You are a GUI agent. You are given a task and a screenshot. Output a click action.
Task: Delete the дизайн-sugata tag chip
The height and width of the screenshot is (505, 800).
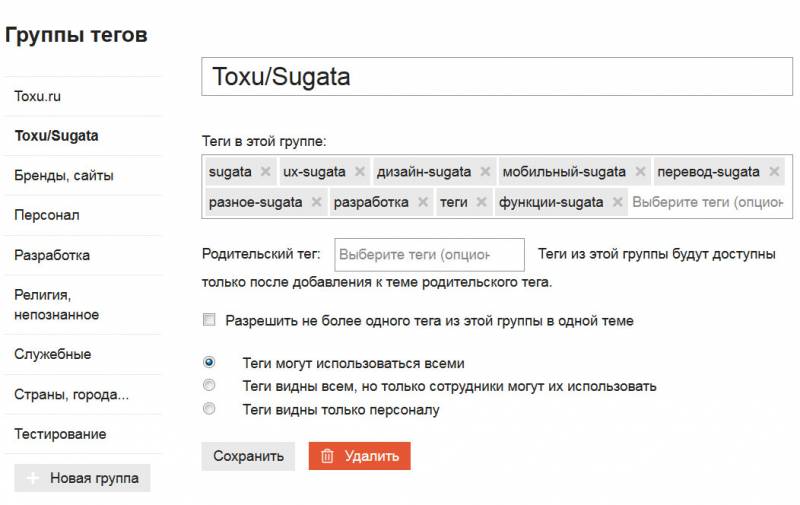(485, 171)
